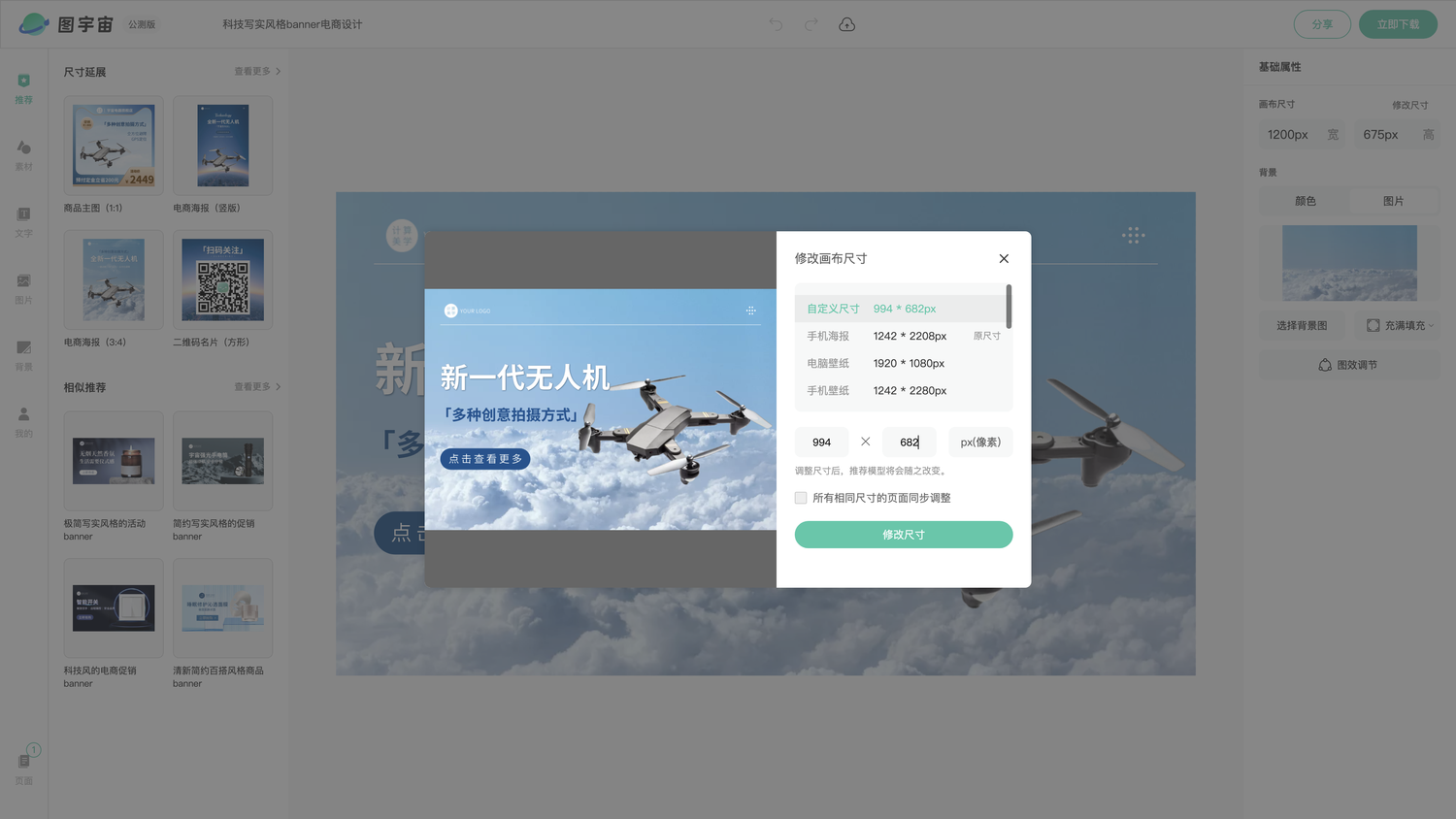Viewport: 1456px width, 819px height.
Task: Open the 清新简约日搭风格商品 banner template
Action: (x=223, y=608)
